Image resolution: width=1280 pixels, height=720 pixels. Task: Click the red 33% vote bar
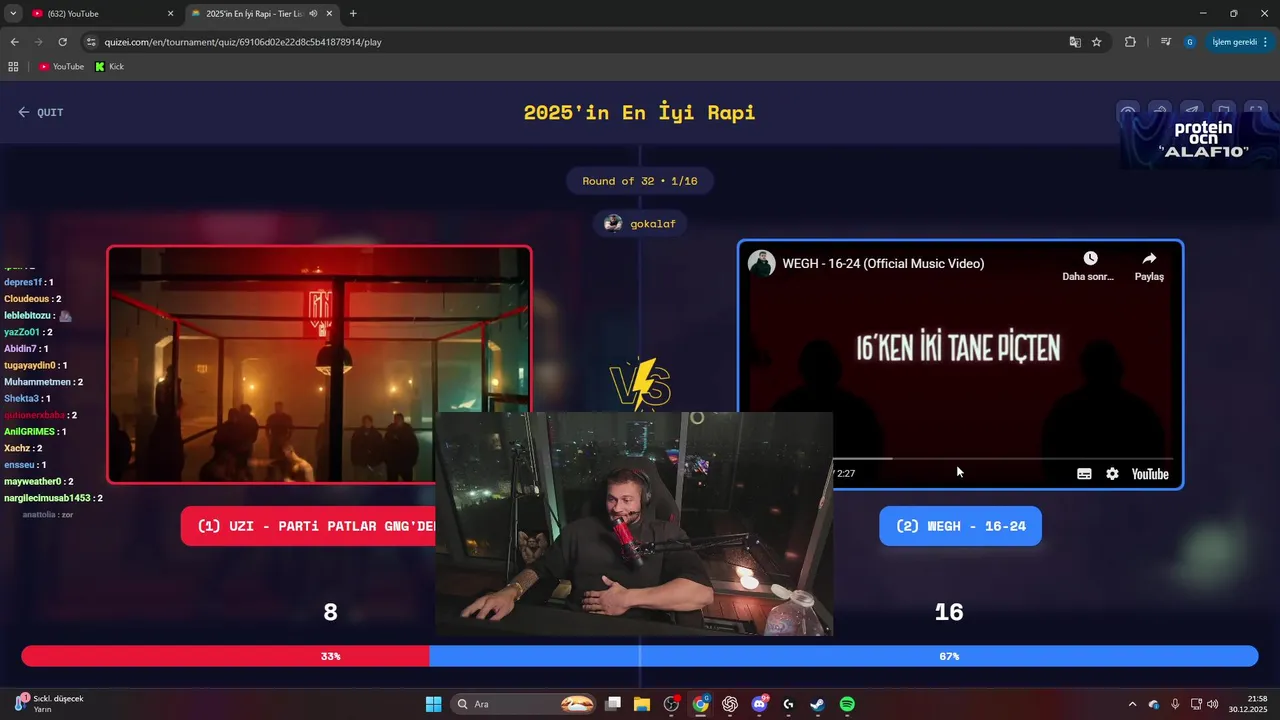click(x=225, y=656)
